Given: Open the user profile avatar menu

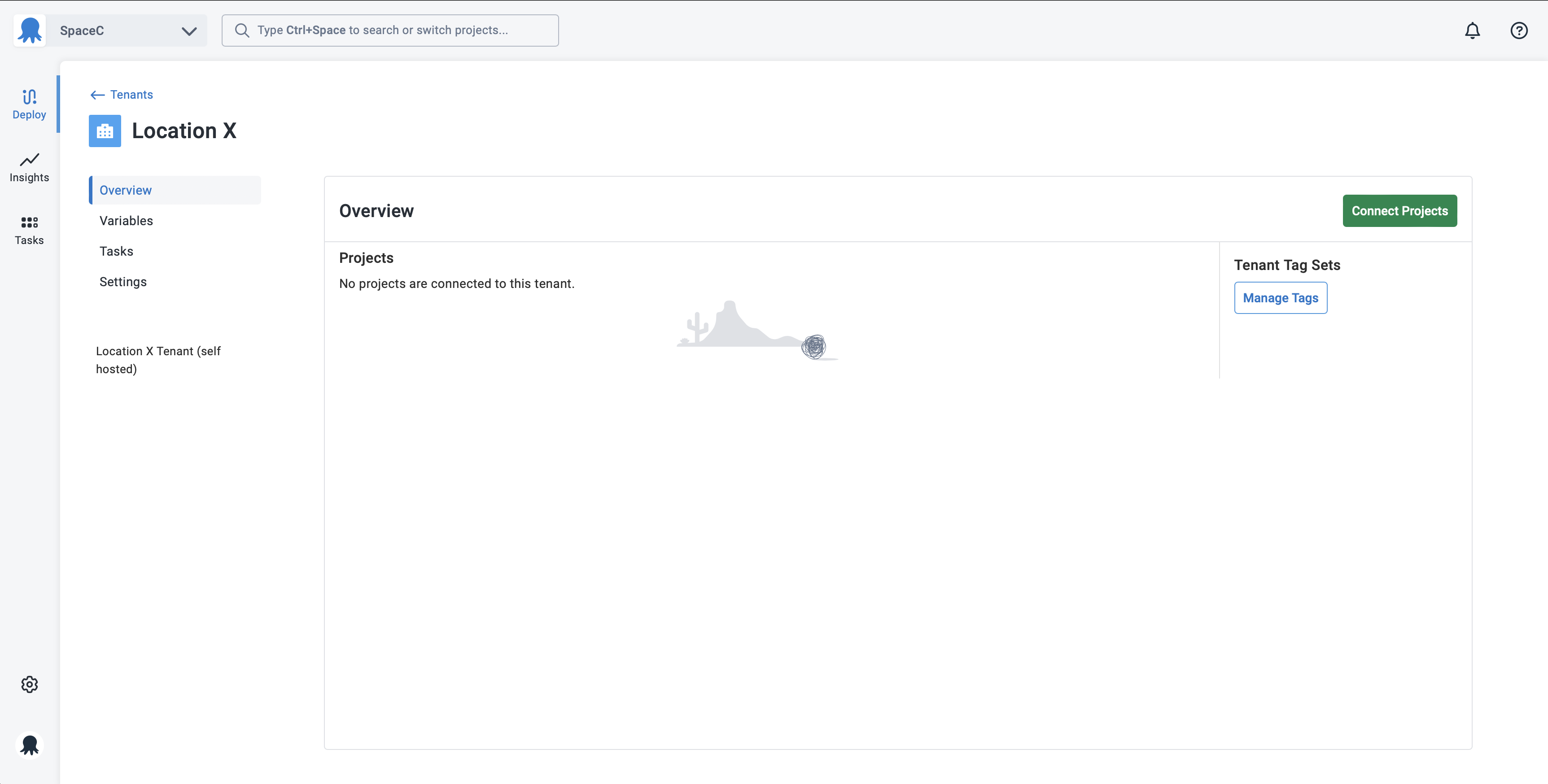Looking at the screenshot, I should point(30,745).
